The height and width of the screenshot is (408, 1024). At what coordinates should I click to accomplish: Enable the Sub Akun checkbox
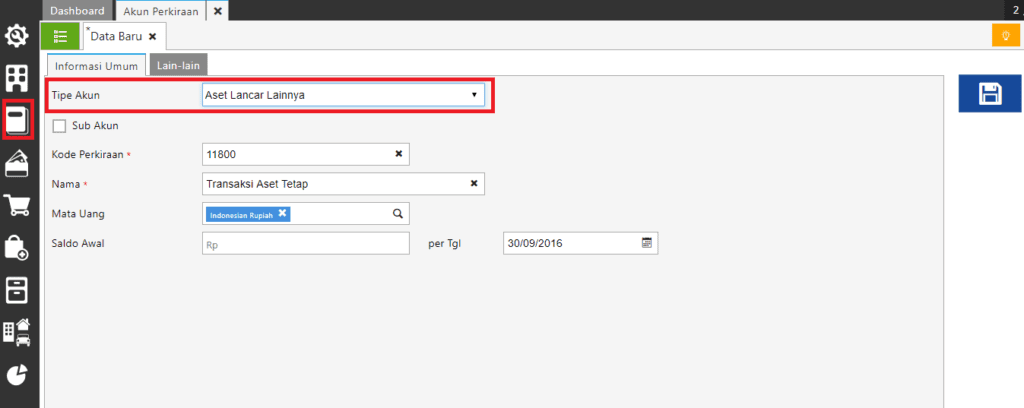pos(59,126)
